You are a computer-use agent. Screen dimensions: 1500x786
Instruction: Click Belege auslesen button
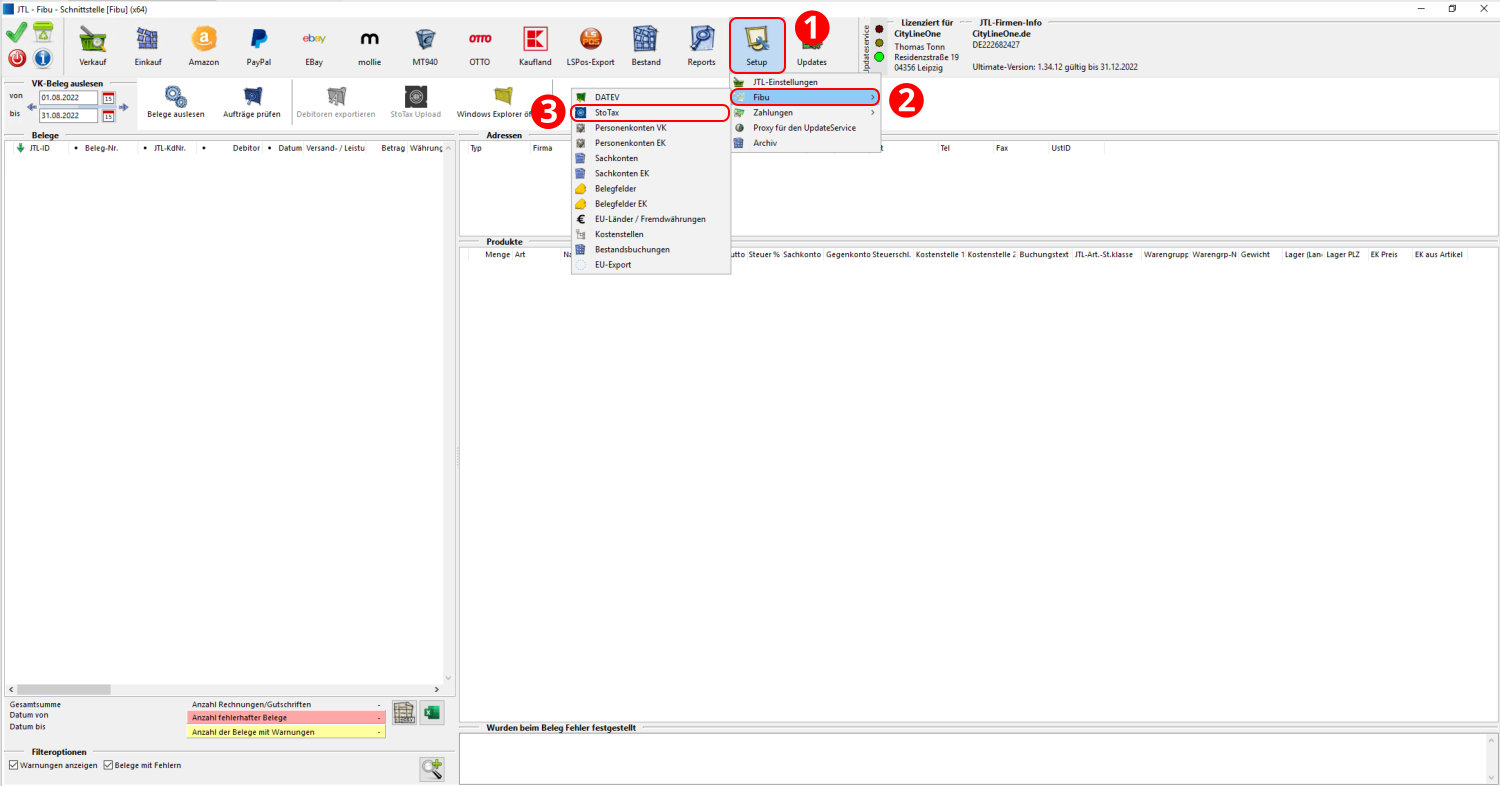[176, 102]
